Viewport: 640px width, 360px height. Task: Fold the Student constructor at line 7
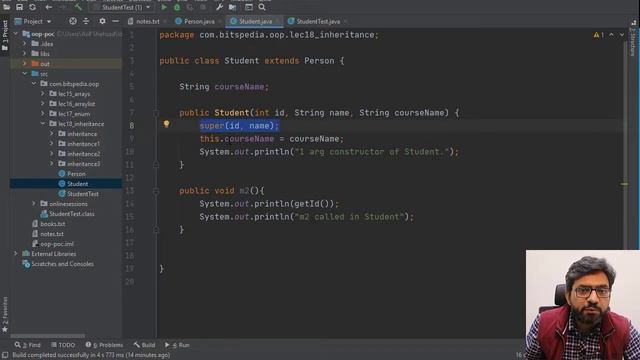pos(156,113)
